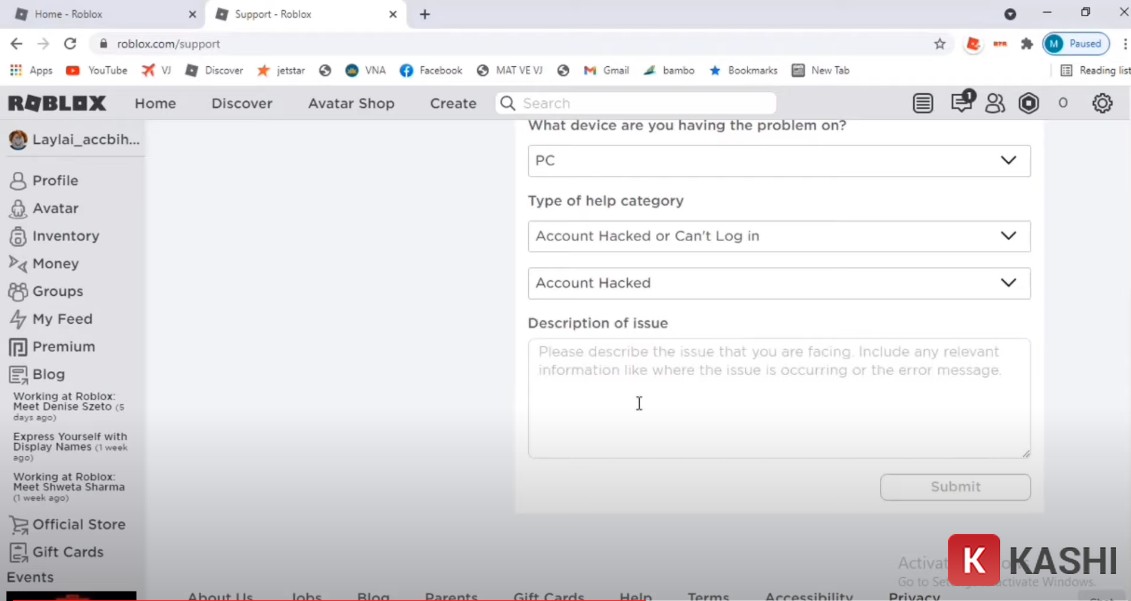Image resolution: width=1131 pixels, height=601 pixels.
Task: Open messages via the chat bubble icon
Action: [x=959, y=103]
